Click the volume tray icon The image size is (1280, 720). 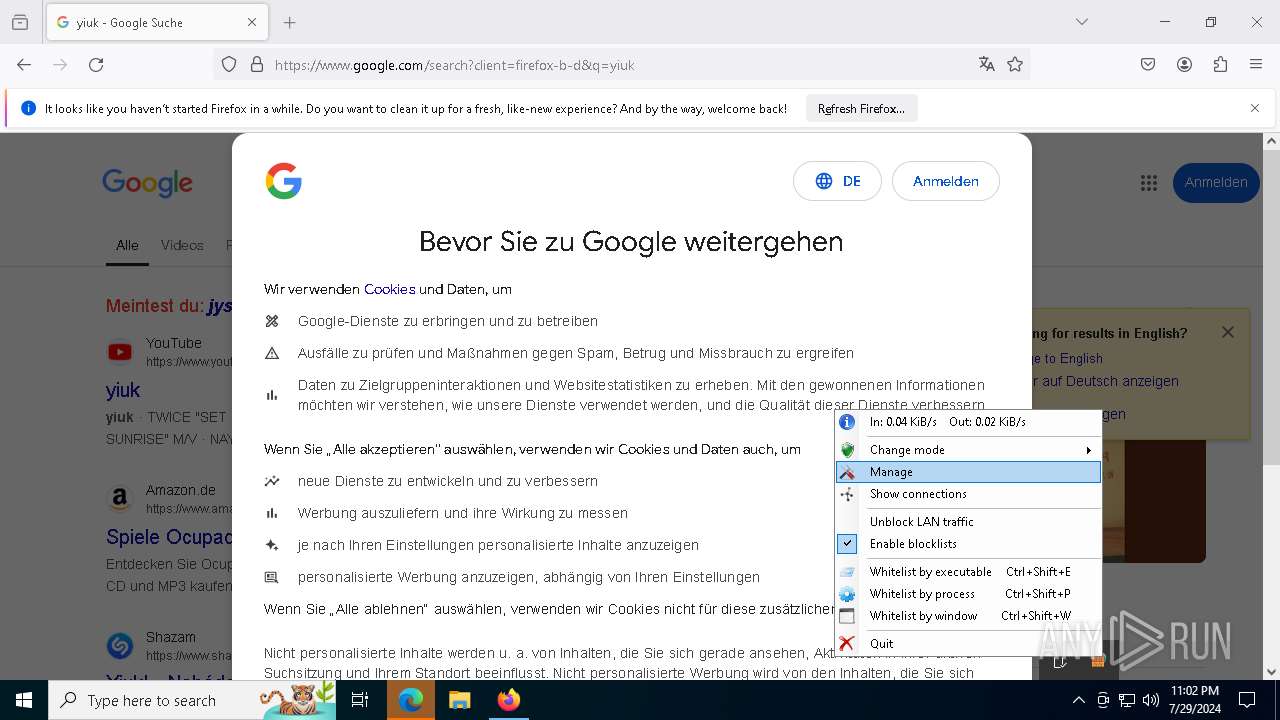[1151, 700]
